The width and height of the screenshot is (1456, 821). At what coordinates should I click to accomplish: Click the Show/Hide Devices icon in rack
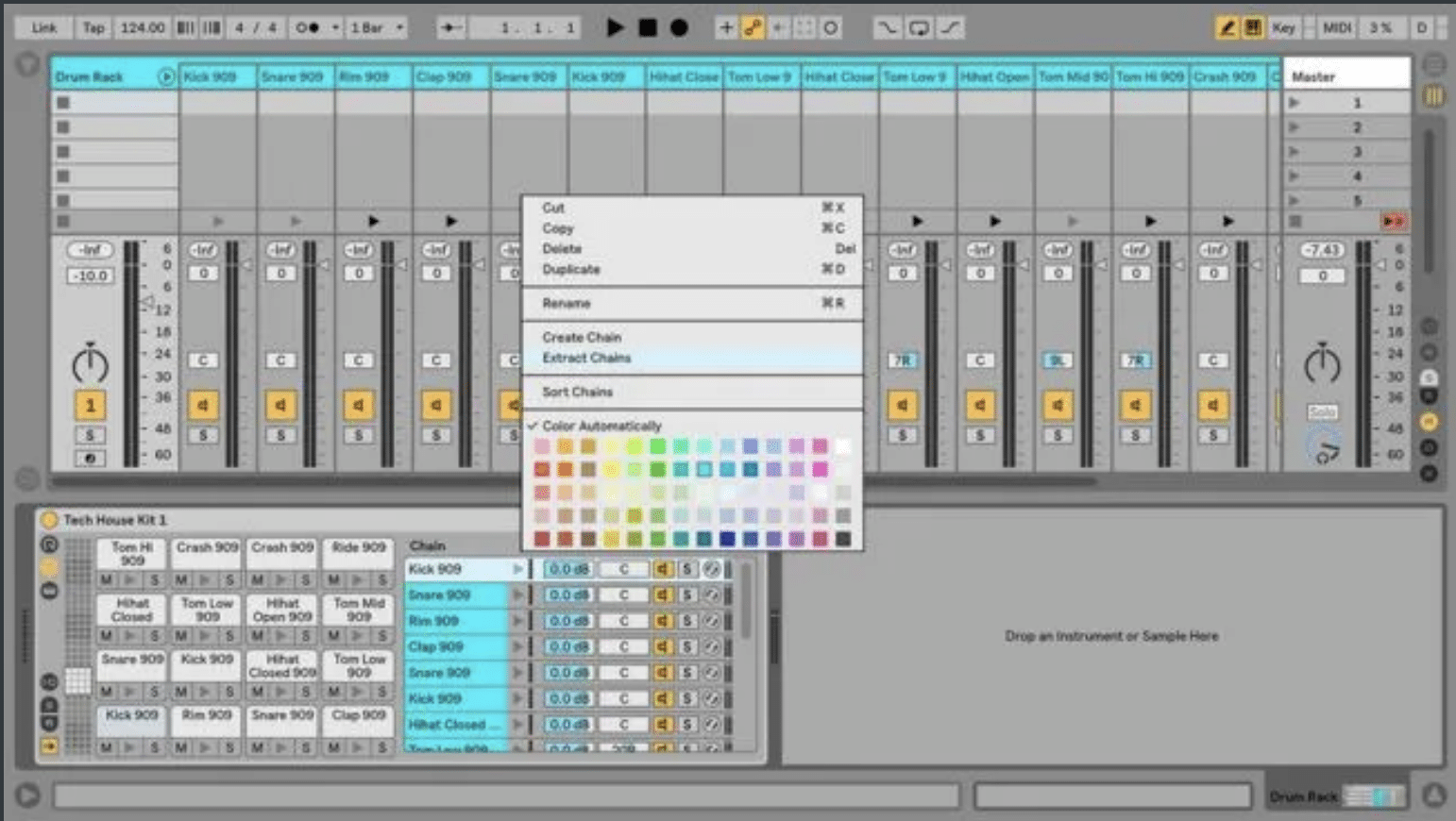(x=49, y=592)
